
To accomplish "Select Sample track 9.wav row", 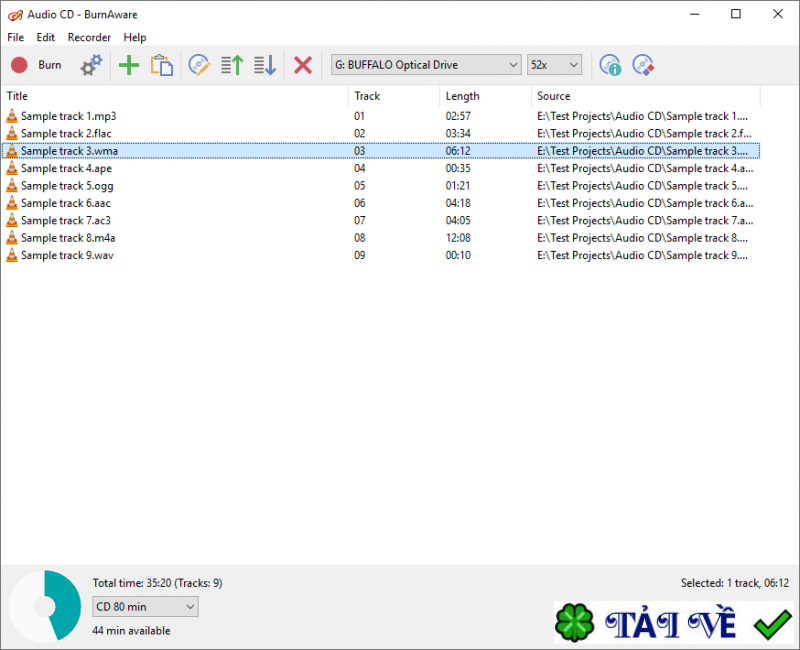I will coord(381,255).
